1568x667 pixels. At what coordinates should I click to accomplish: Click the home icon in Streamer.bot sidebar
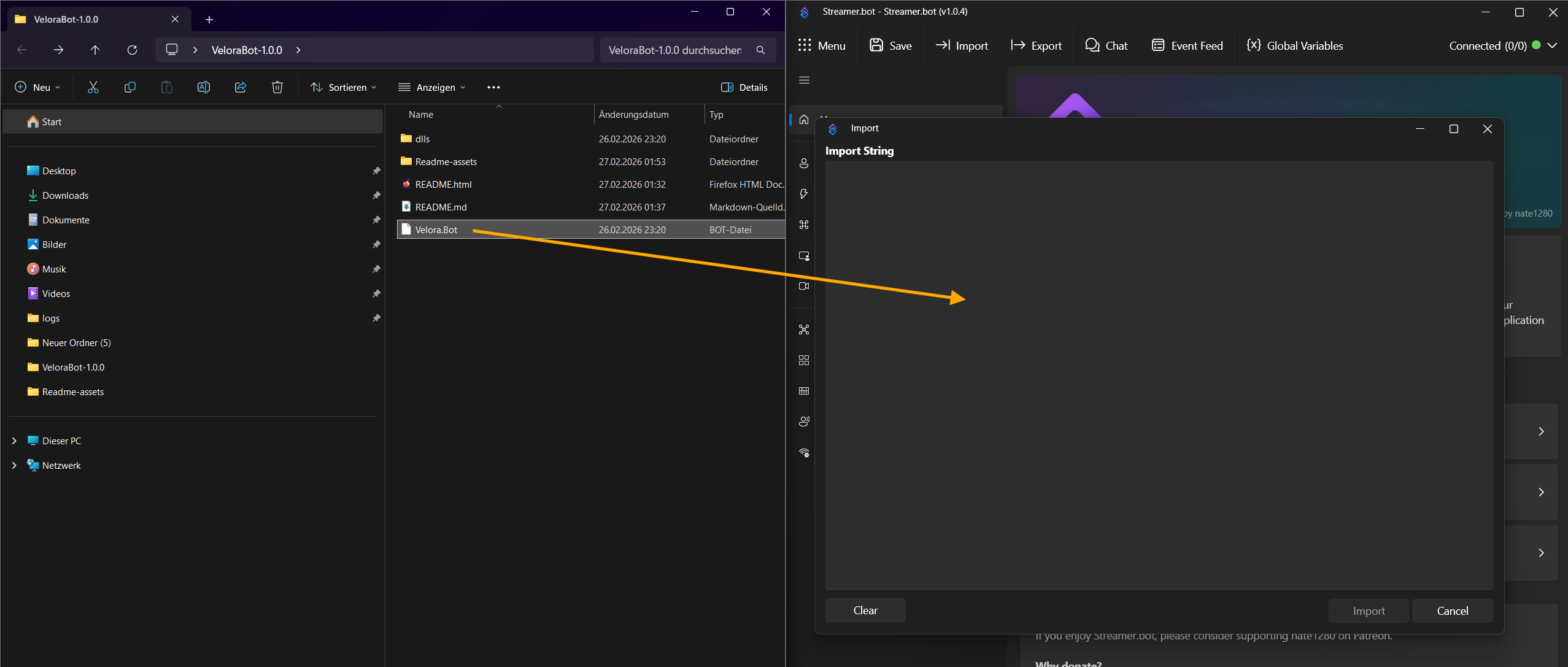804,120
